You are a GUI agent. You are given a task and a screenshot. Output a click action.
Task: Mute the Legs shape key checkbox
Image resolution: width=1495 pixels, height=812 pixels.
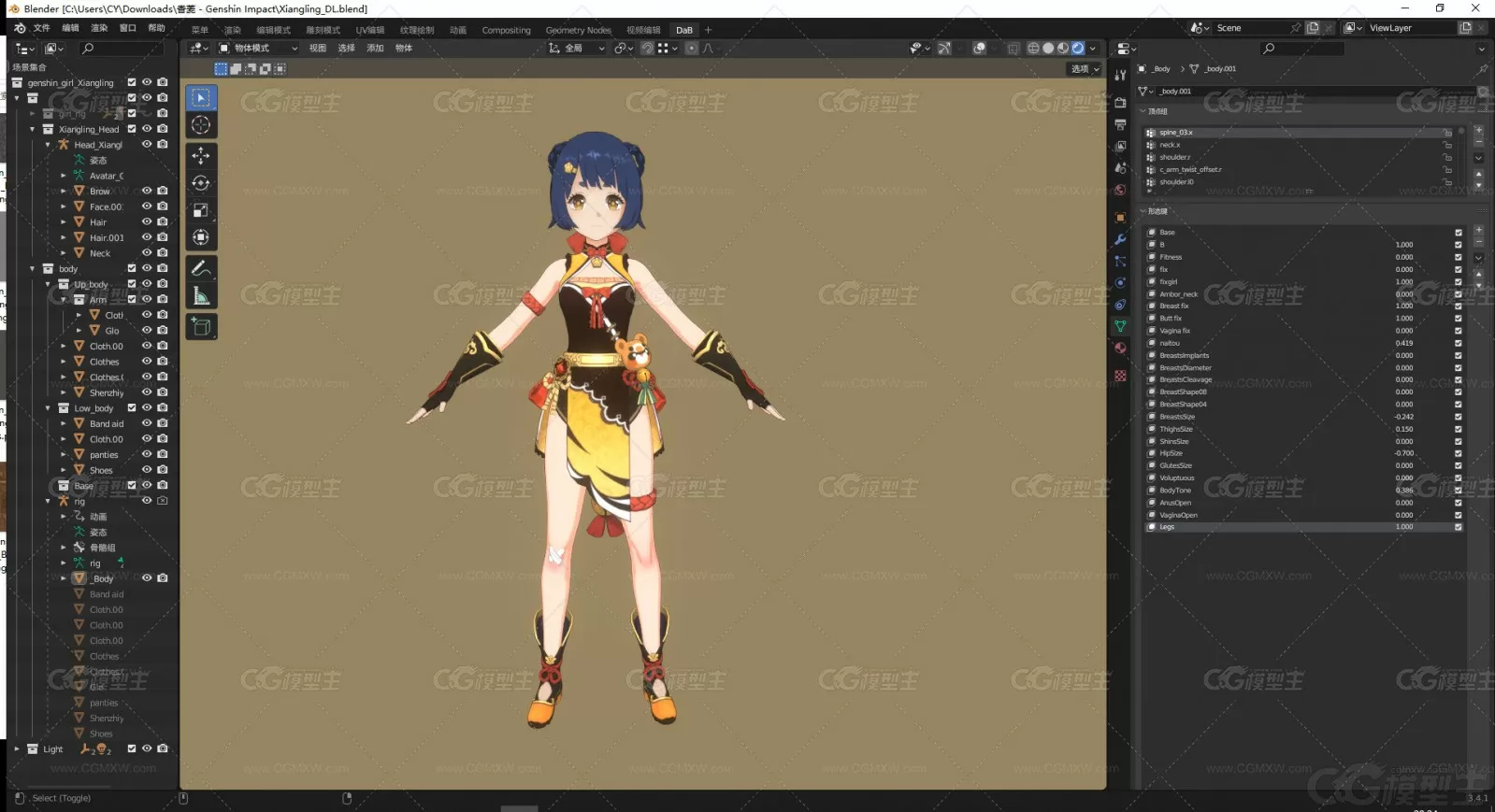[1458, 527]
